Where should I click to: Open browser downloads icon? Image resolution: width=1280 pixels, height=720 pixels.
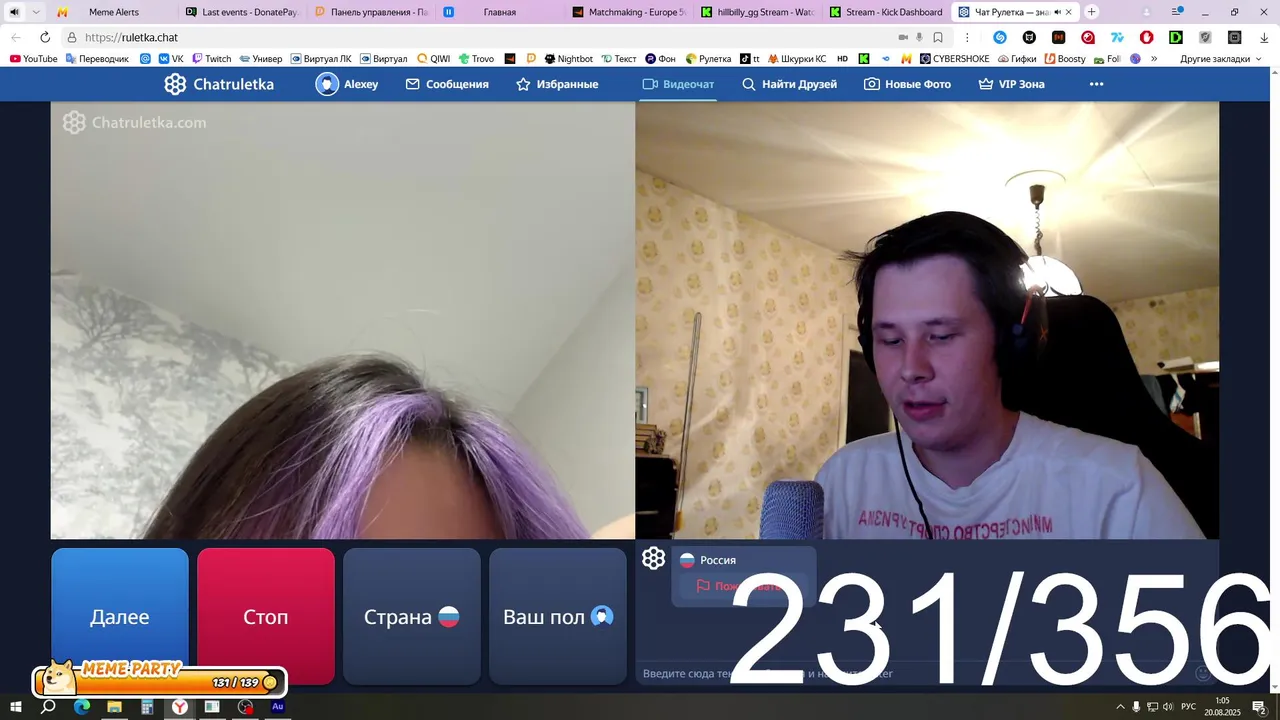(1264, 37)
